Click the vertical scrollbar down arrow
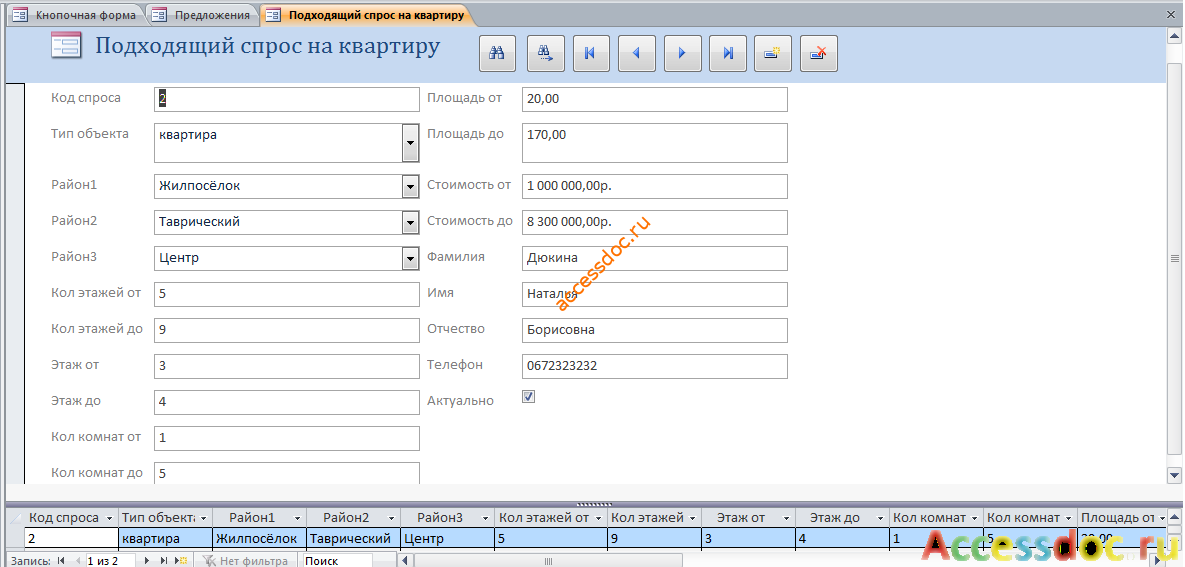1185x567 pixels. point(1174,475)
